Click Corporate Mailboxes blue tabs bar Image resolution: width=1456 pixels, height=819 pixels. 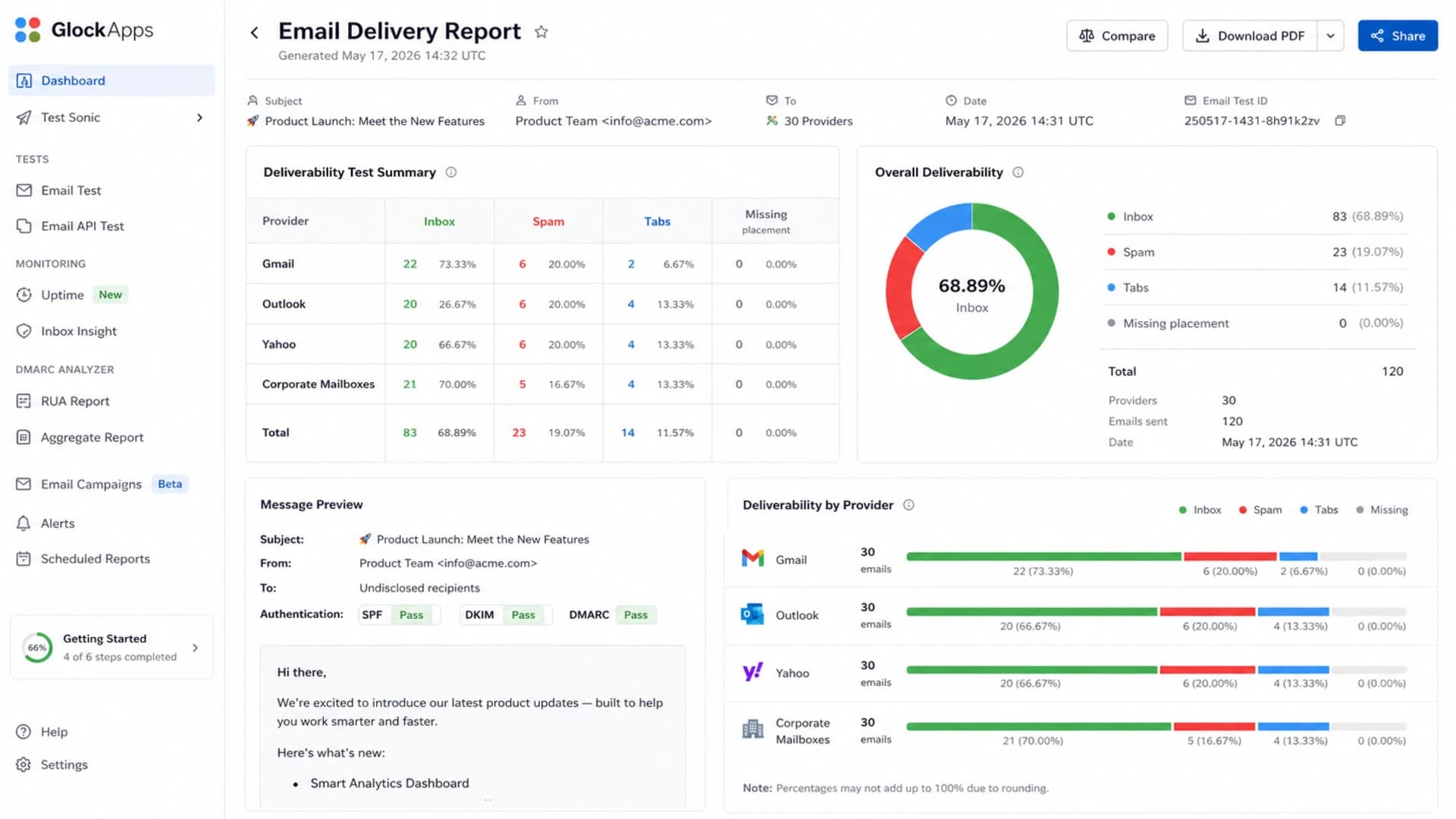tap(1293, 726)
